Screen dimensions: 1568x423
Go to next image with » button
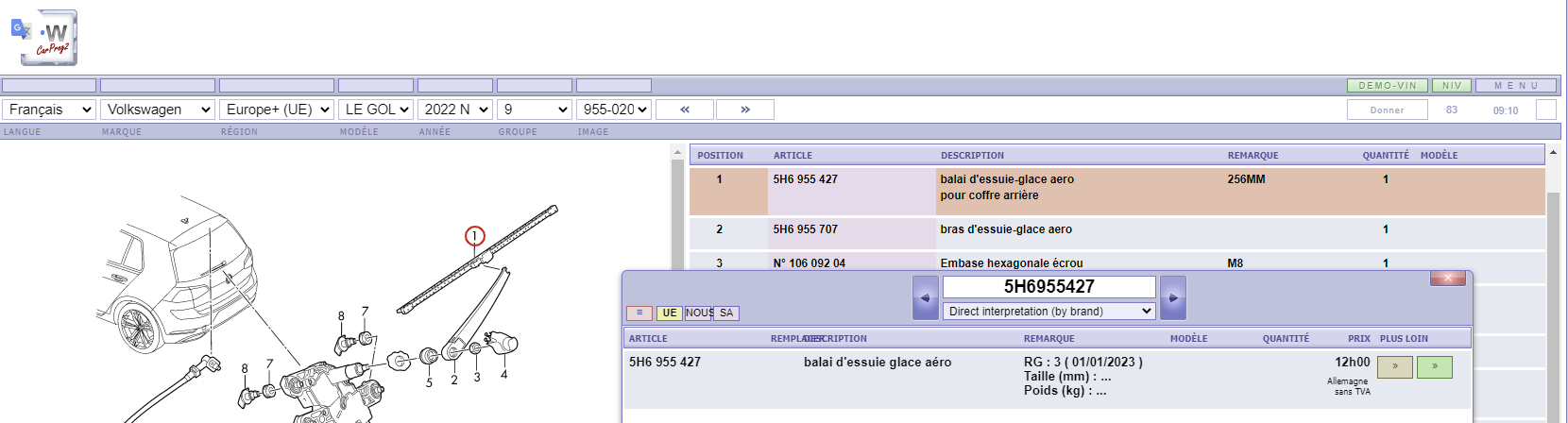(x=745, y=110)
